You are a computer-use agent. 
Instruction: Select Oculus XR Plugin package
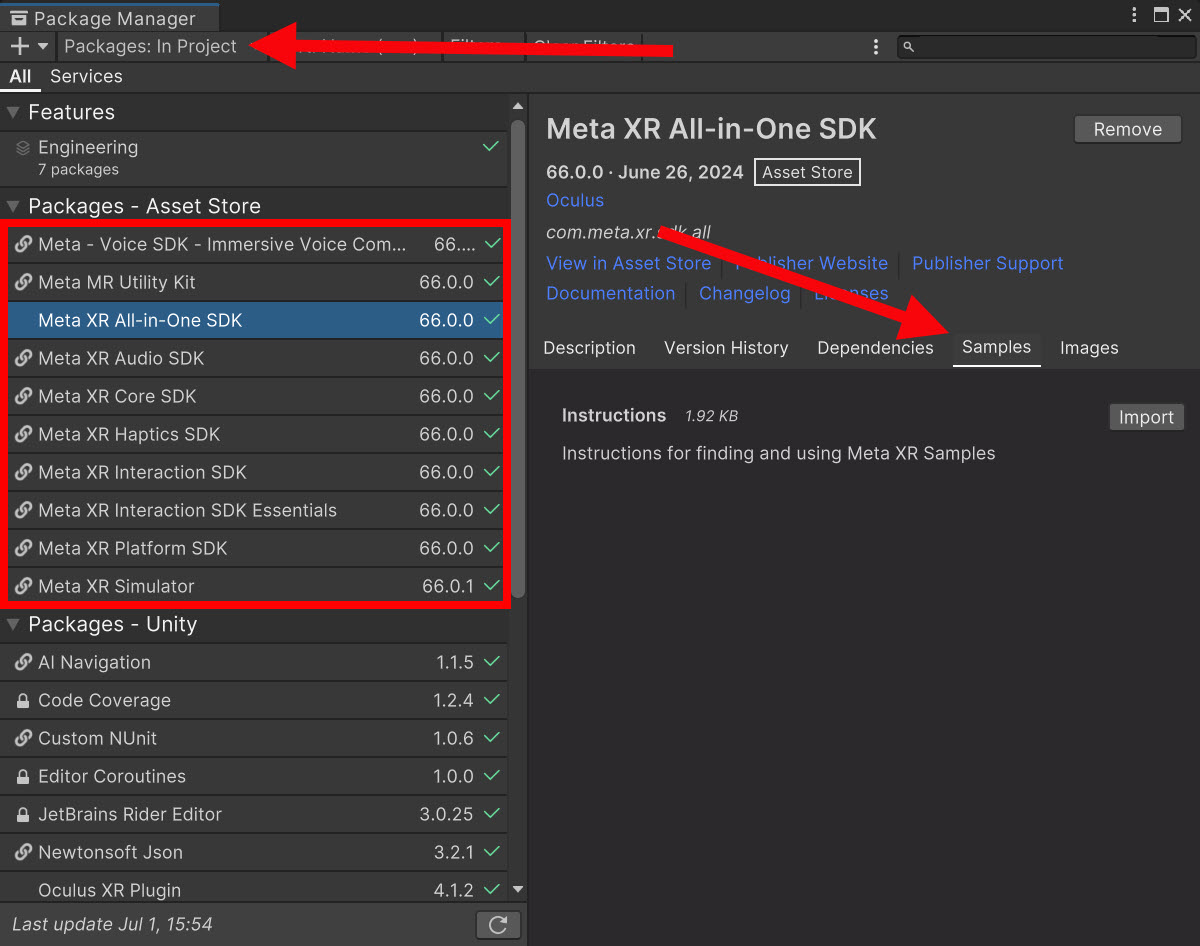(254, 888)
